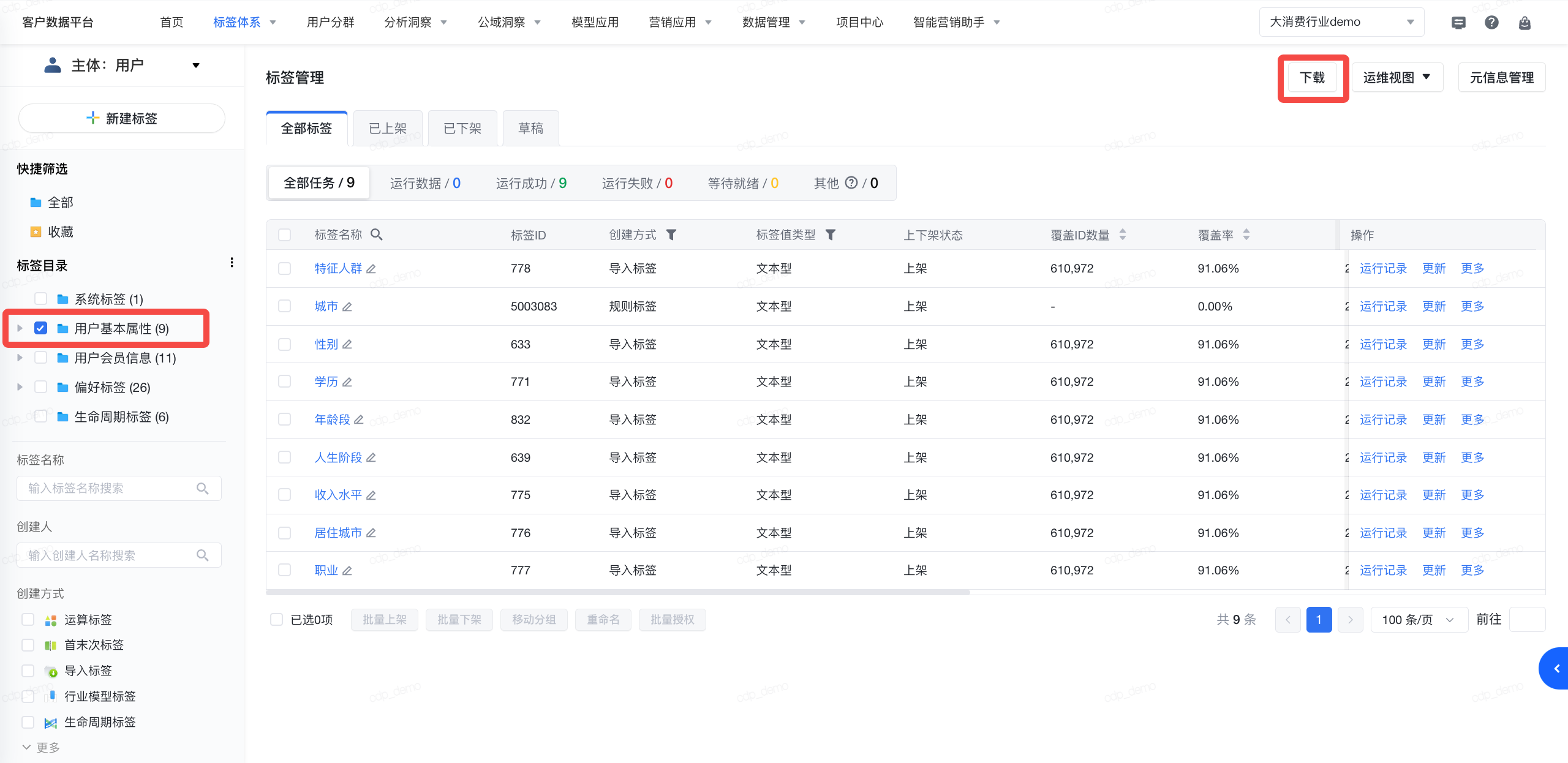Open the 标签目录 more options menu
This screenshot has width=1568, height=763.
tap(232, 263)
